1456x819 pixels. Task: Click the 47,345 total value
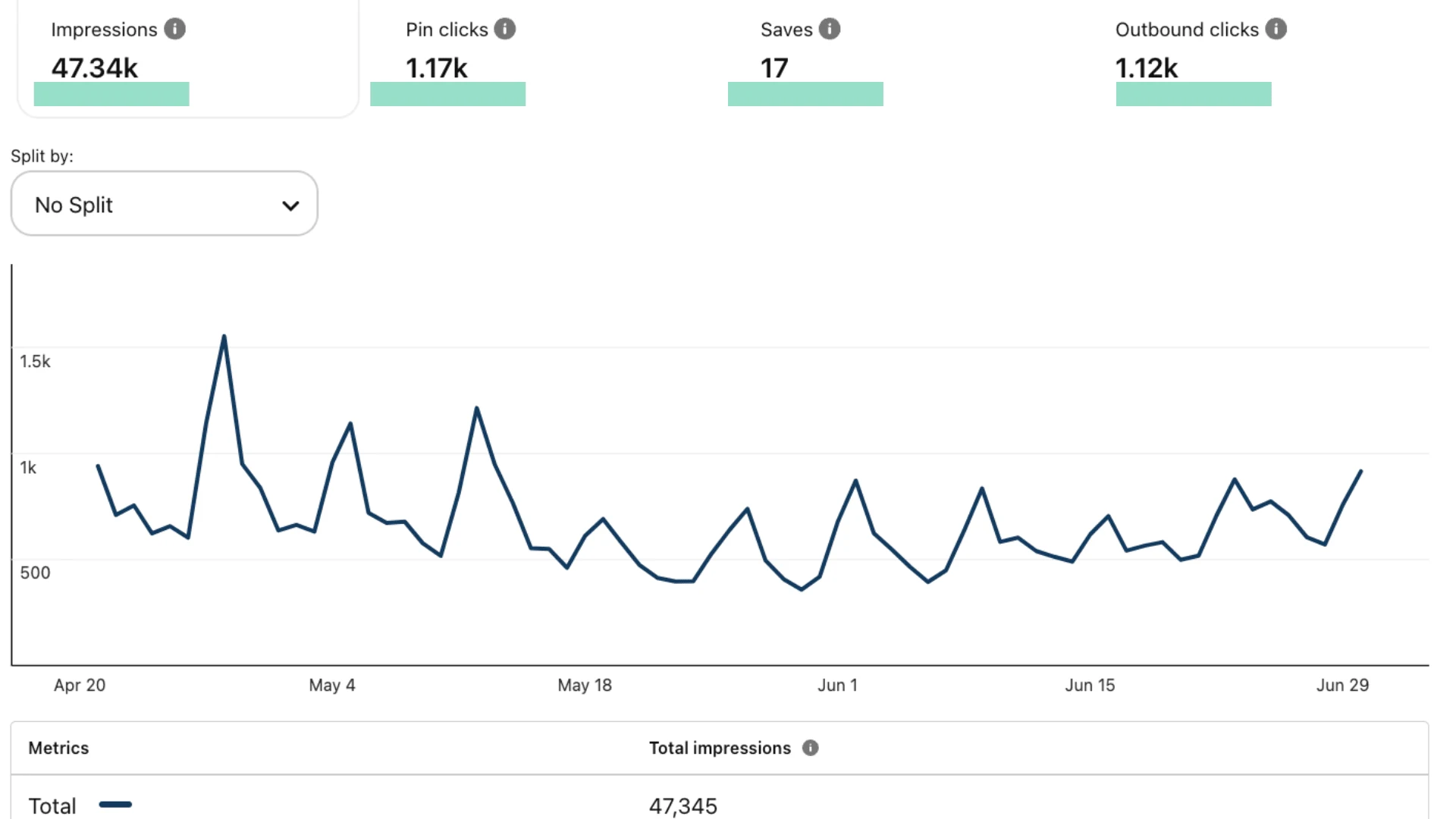[x=683, y=805]
